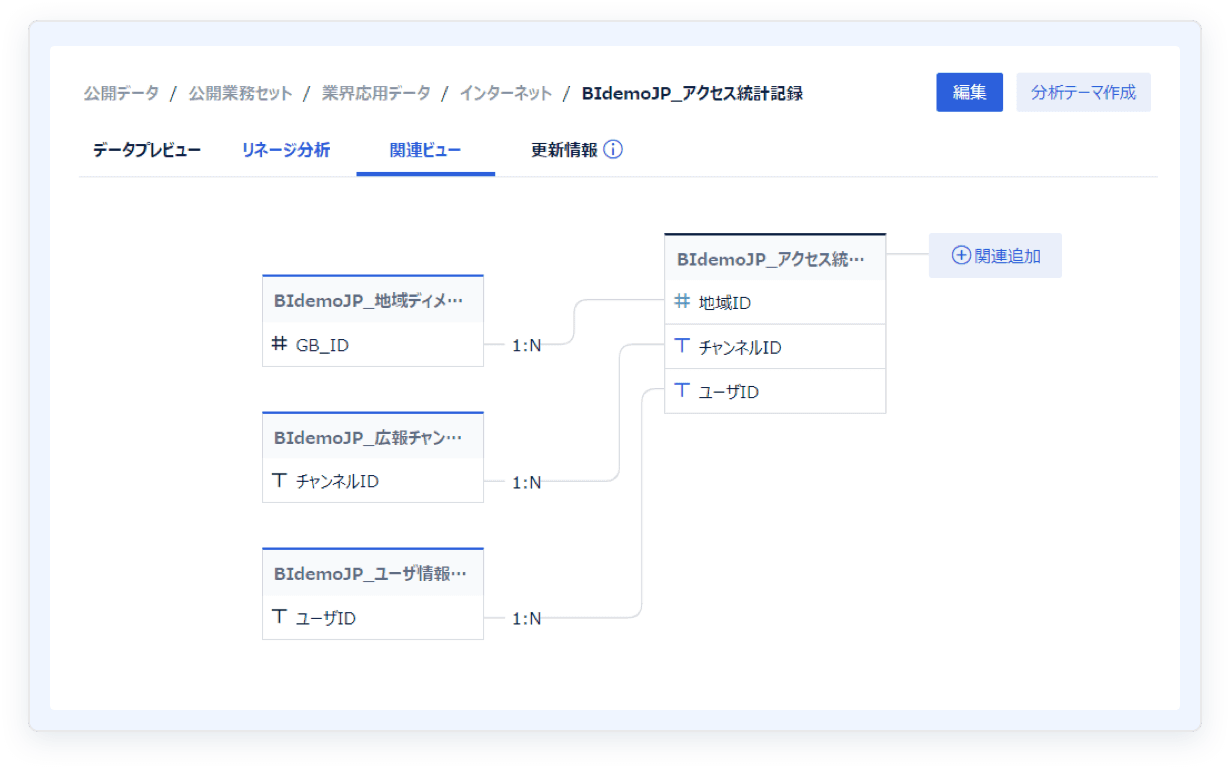Open the info icon next to 更新情報

(613, 148)
